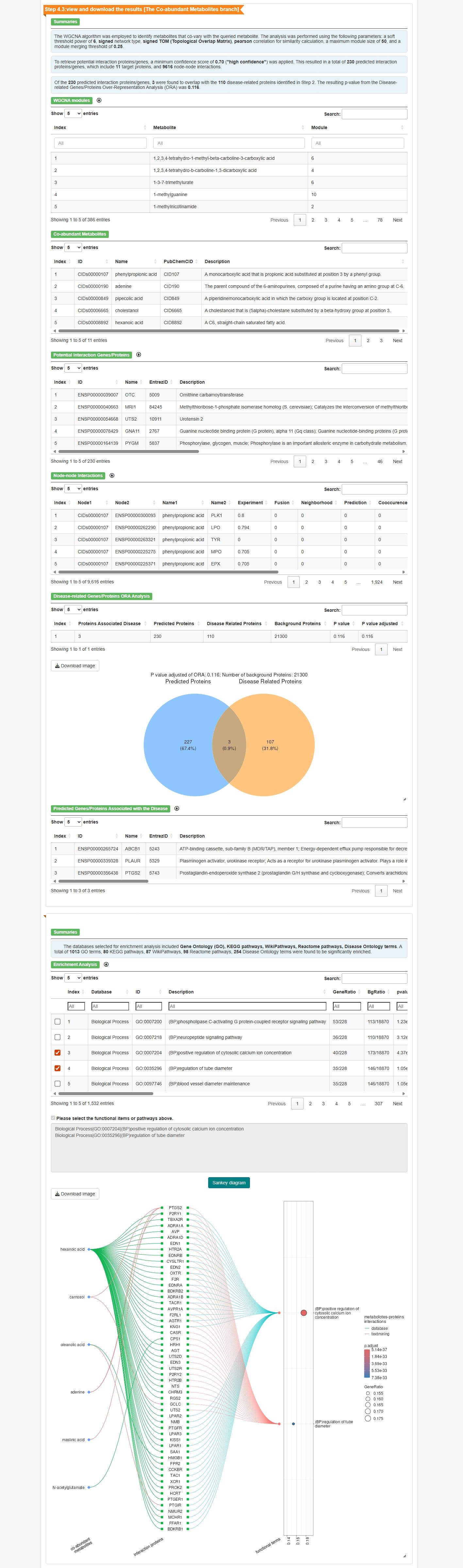This screenshot has height=1568, width=463.
Task: Open Show entries dropdown for Co-abundant Metabolites
Action: 73,247
